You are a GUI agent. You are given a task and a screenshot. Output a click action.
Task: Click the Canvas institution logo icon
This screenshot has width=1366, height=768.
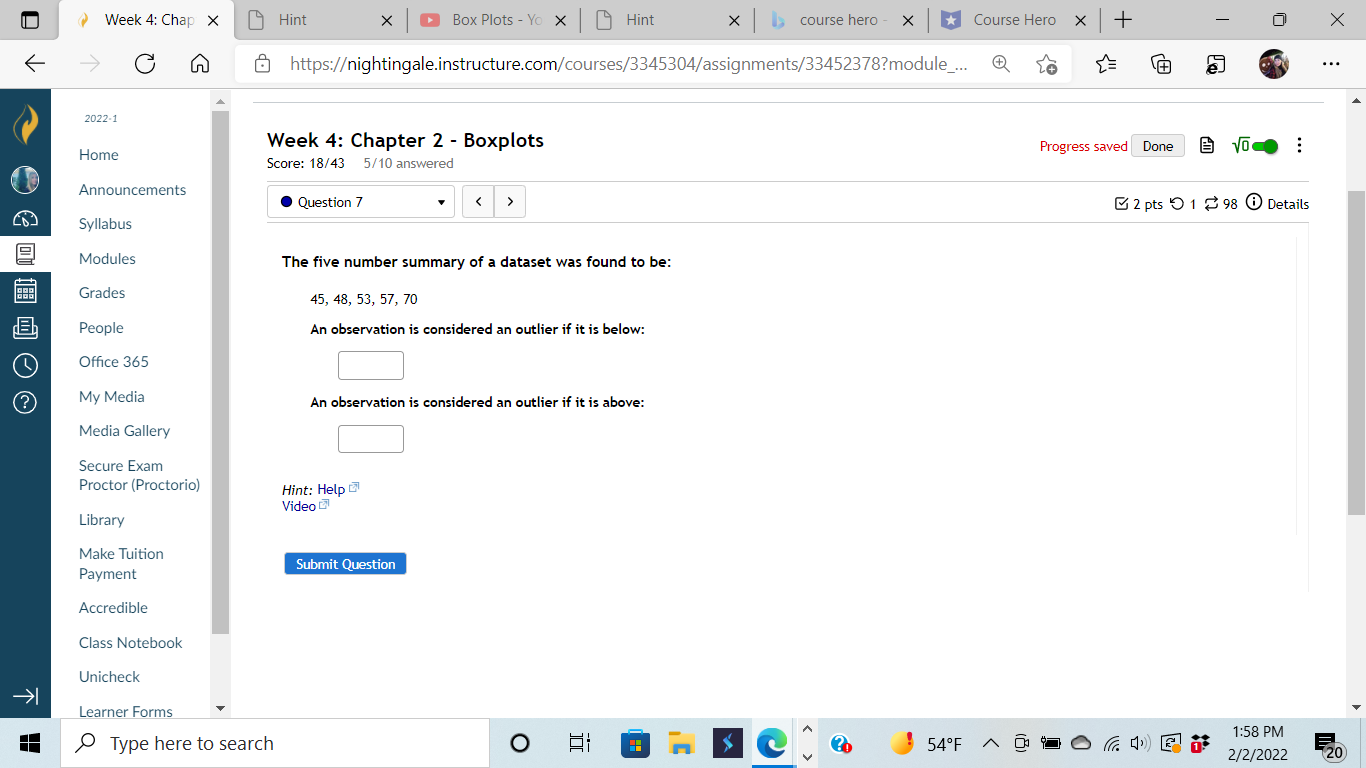click(25, 125)
